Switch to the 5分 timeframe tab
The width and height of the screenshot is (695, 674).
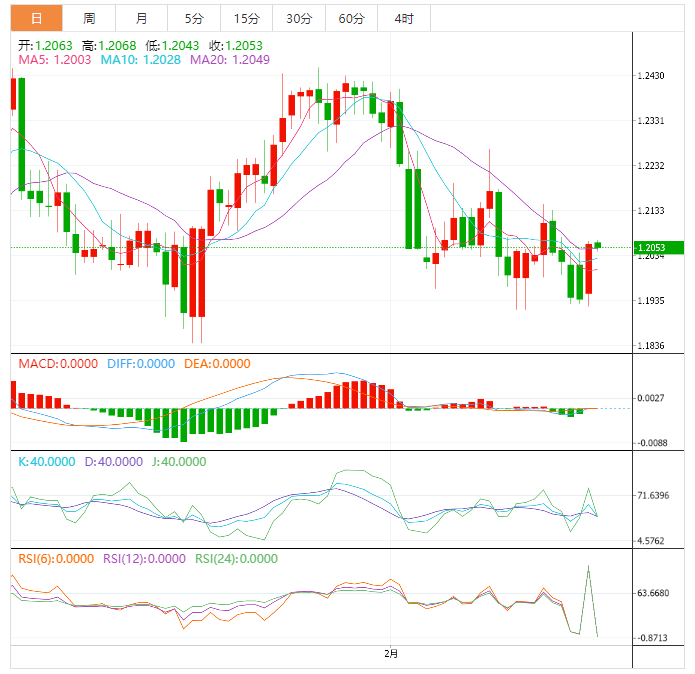[193, 18]
